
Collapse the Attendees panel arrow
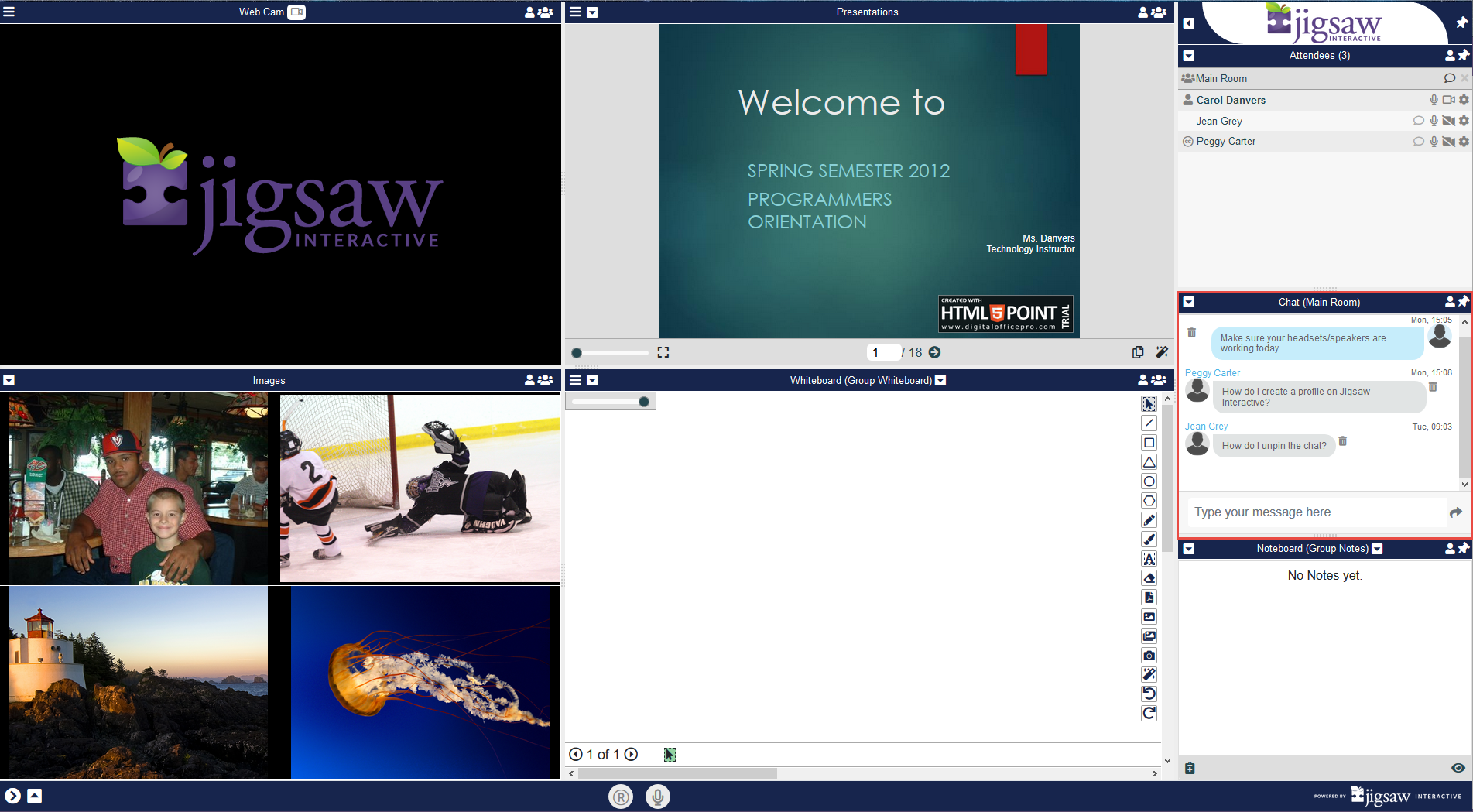click(1189, 56)
